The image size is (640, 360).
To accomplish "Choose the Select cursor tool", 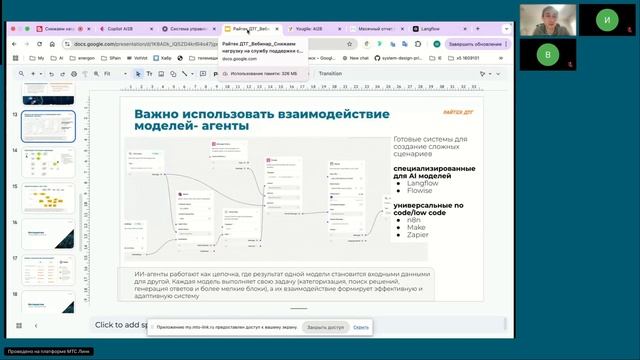I will [x=138, y=74].
